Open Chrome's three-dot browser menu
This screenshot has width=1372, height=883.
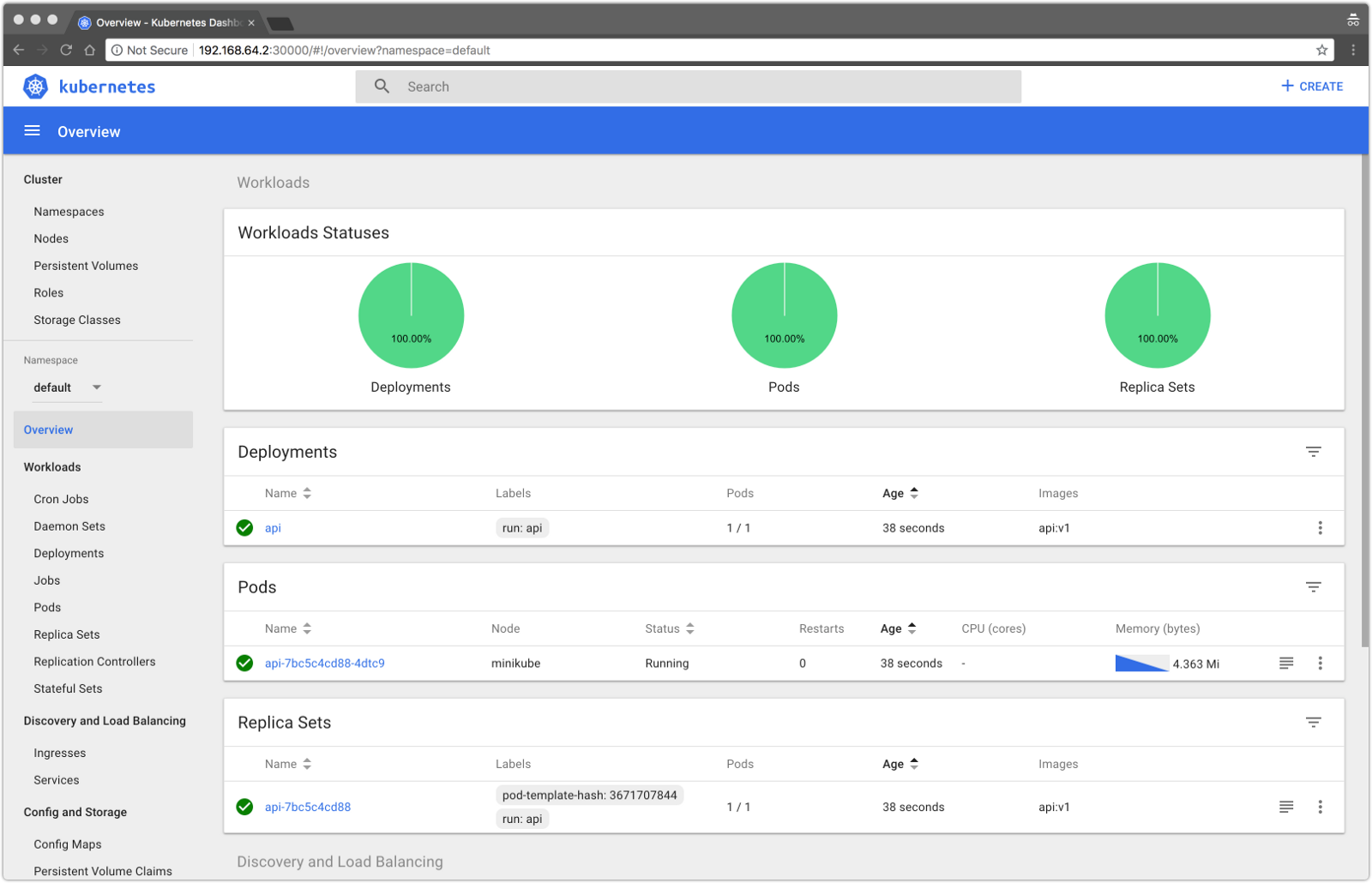[x=1353, y=51]
